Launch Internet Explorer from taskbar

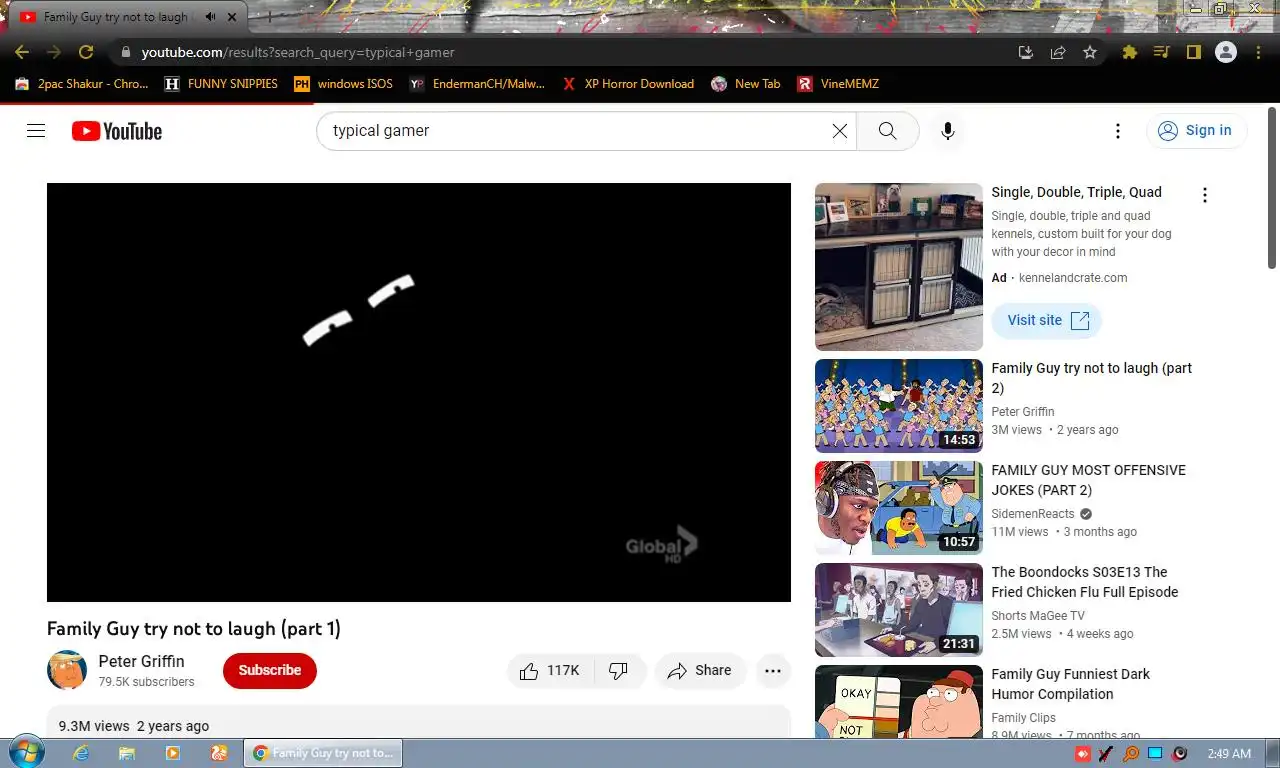coord(81,753)
